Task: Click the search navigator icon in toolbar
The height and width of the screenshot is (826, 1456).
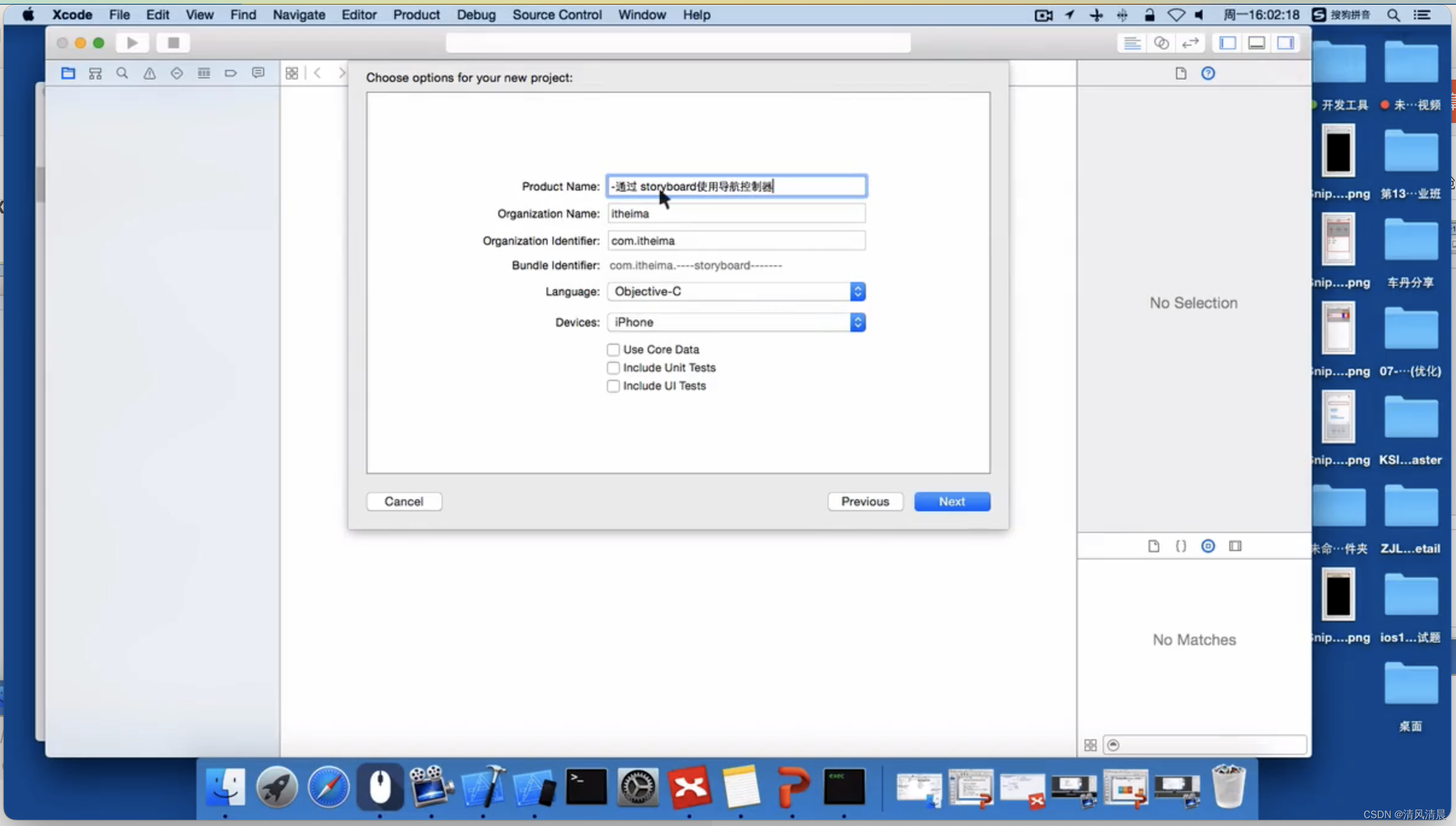Action: click(x=122, y=72)
